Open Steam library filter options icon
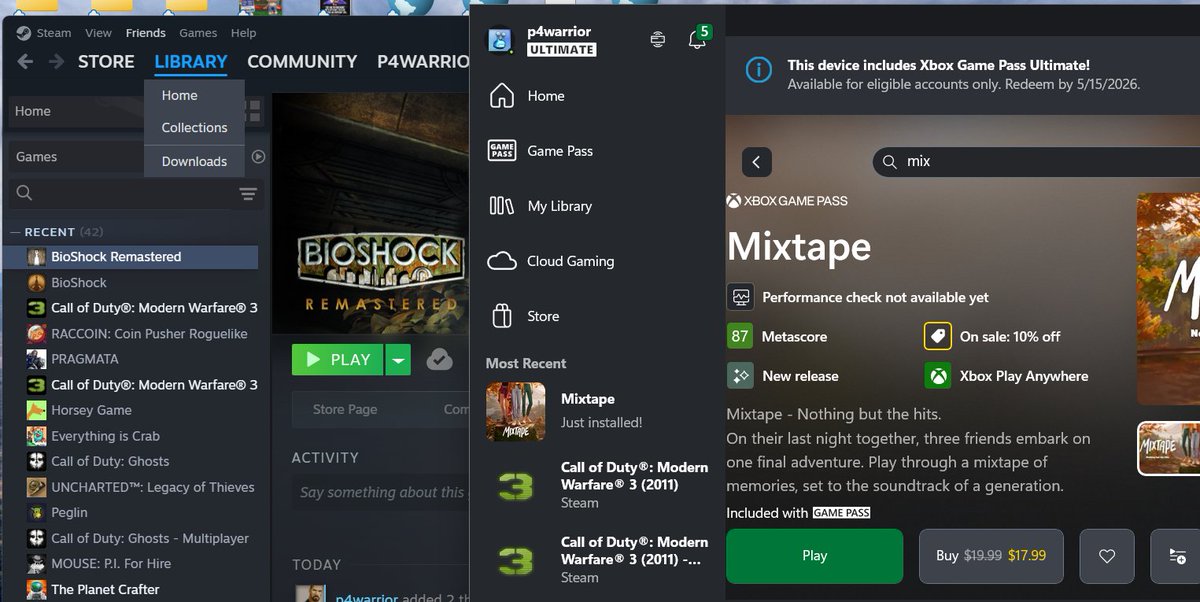Screen dimensions: 1200x602 pyautogui.click(x=248, y=194)
